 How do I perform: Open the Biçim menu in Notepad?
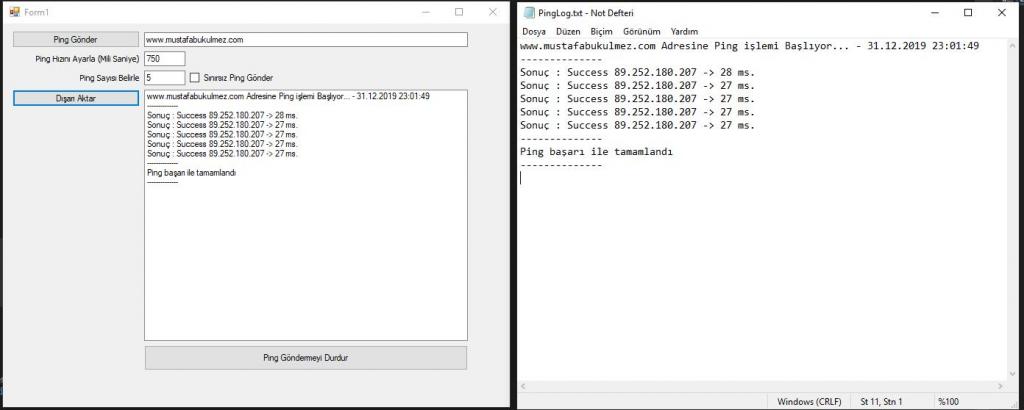pos(601,31)
